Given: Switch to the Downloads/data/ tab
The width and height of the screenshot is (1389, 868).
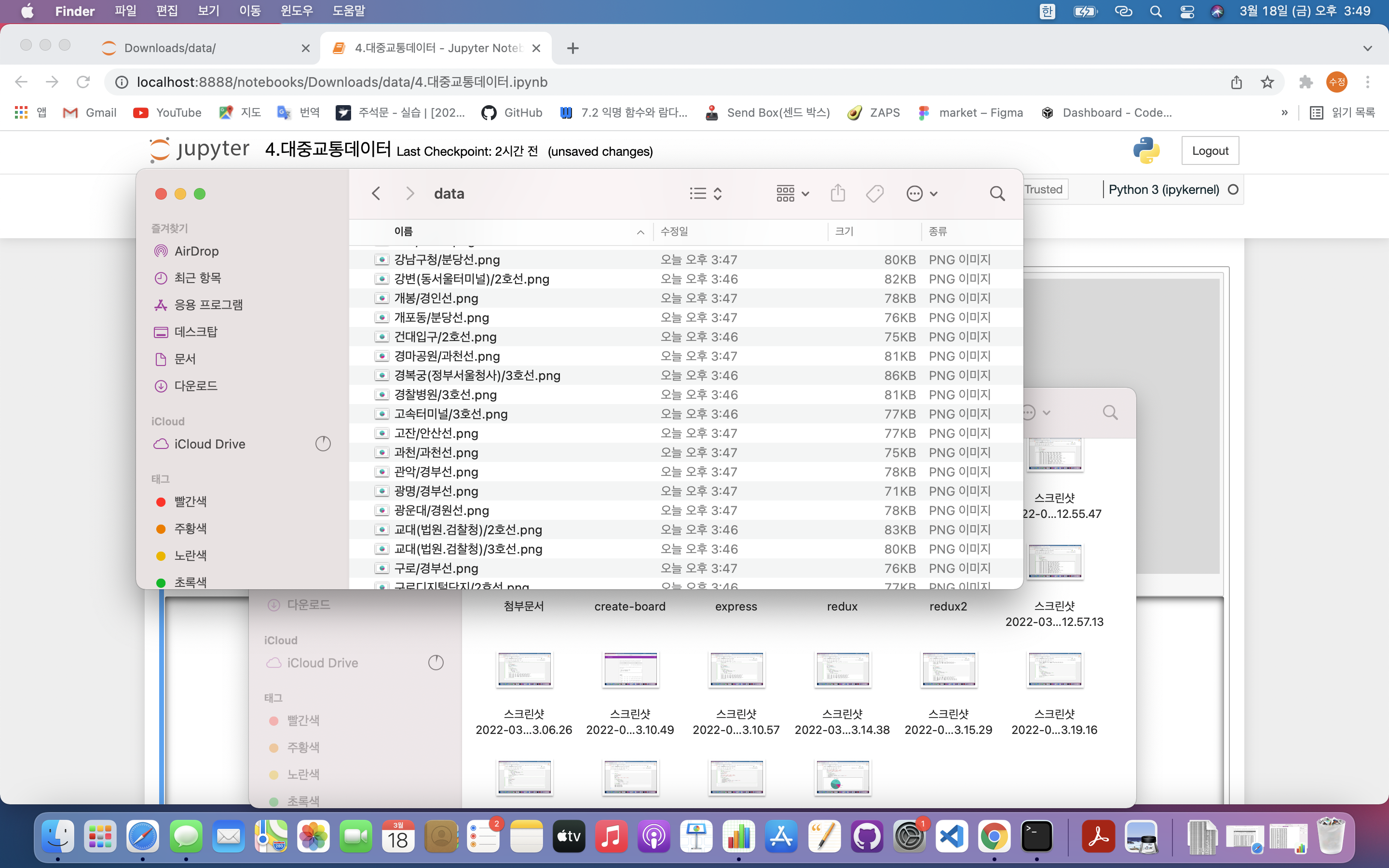Looking at the screenshot, I should point(170,48).
